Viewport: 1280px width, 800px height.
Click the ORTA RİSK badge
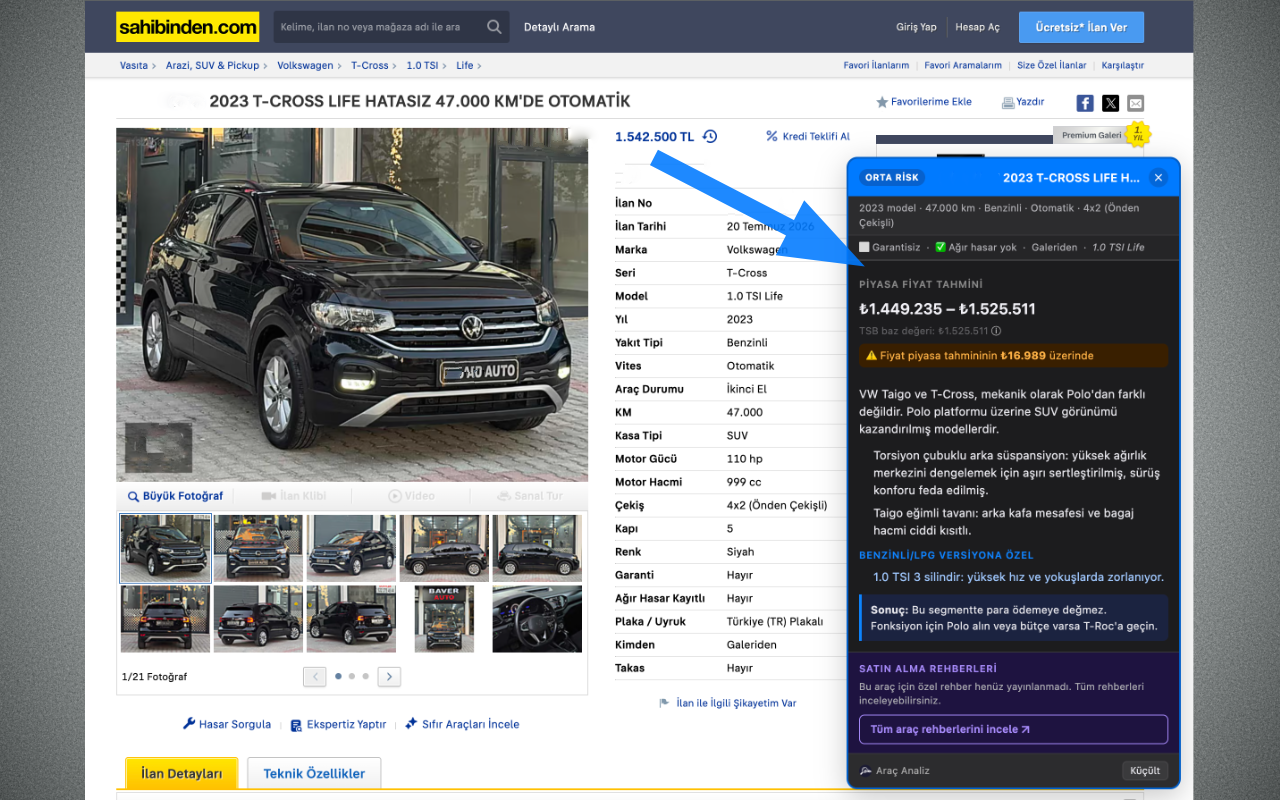click(x=892, y=178)
